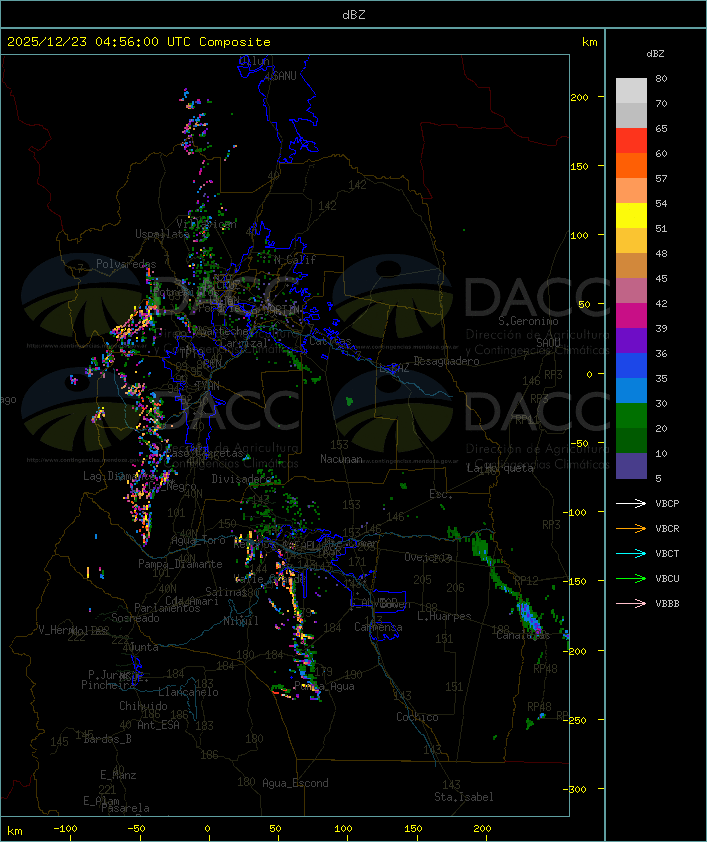Select the magenta 39–42 dBZ legend swatch

click(631, 315)
